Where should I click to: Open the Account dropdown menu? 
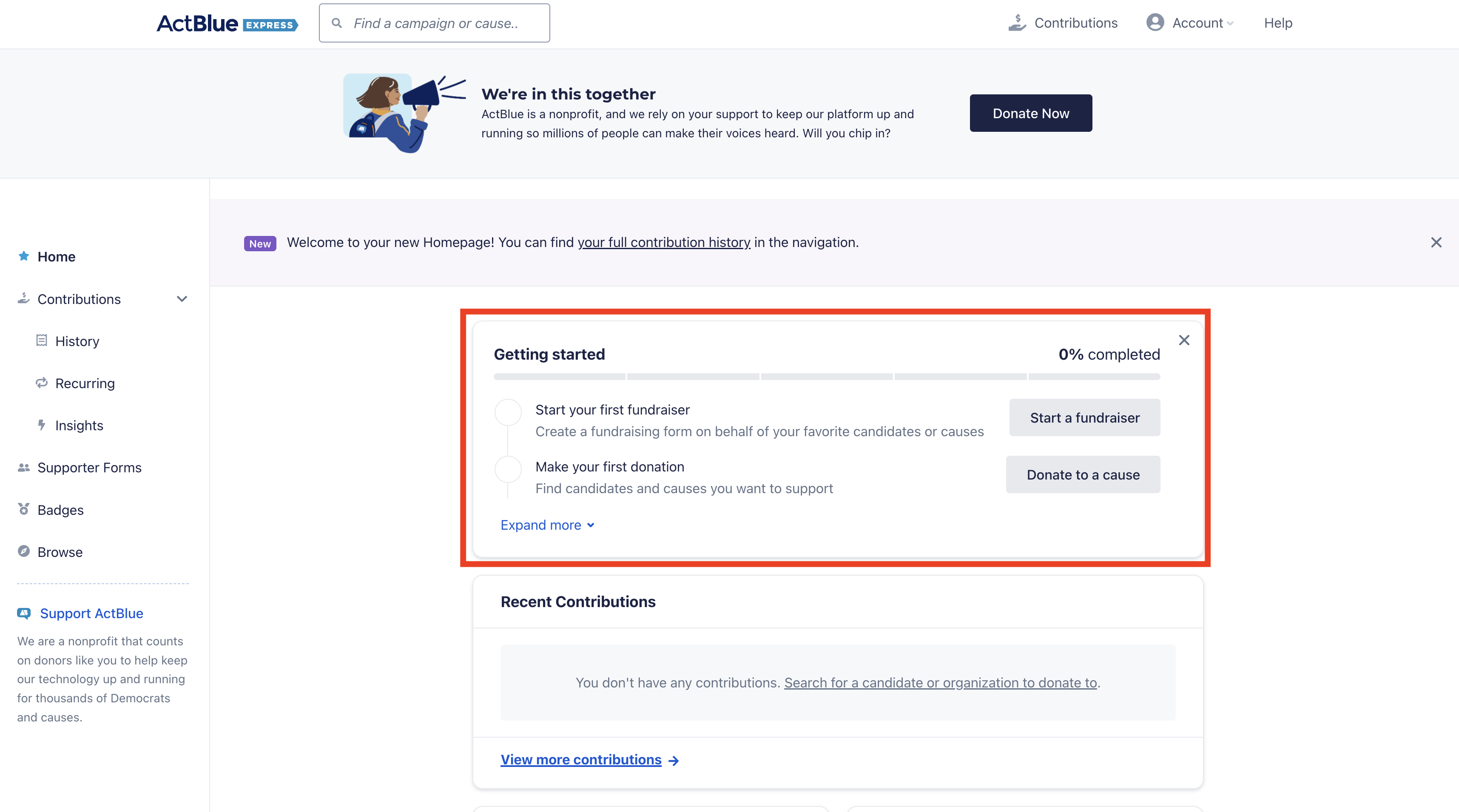coord(1197,23)
